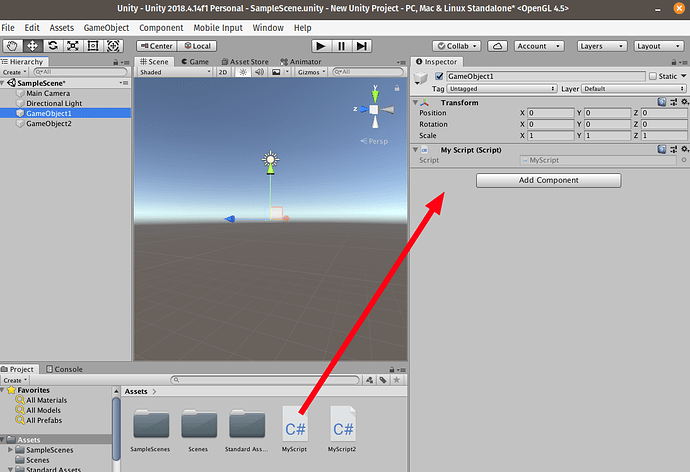The image size is (690, 472).
Task: Toggle the Static checkbox
Action: pyautogui.click(x=653, y=76)
